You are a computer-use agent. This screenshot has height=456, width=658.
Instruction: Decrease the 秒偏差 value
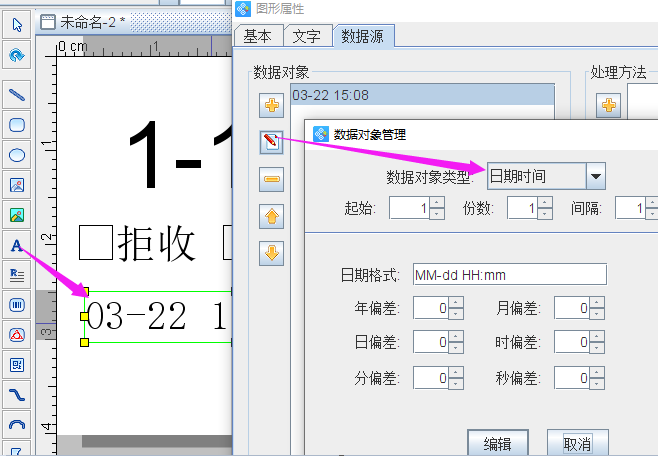pos(597,384)
